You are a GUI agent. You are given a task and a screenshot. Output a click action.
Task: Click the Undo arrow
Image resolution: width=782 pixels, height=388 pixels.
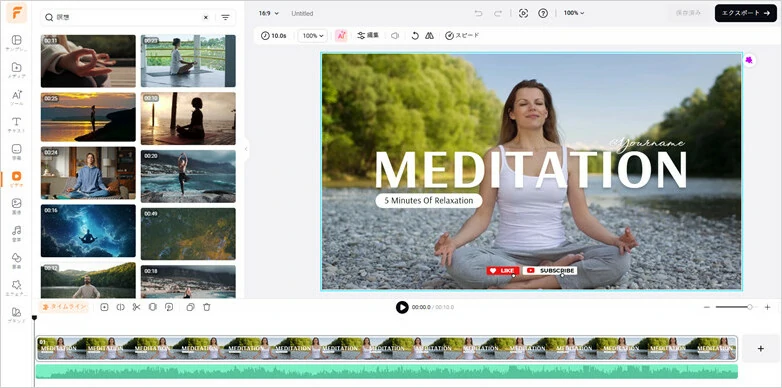(x=478, y=13)
